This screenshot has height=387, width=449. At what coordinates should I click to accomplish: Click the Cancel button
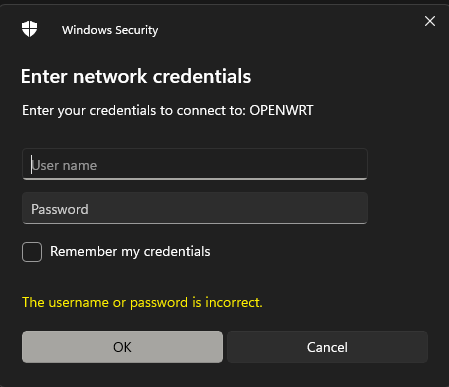(x=327, y=347)
